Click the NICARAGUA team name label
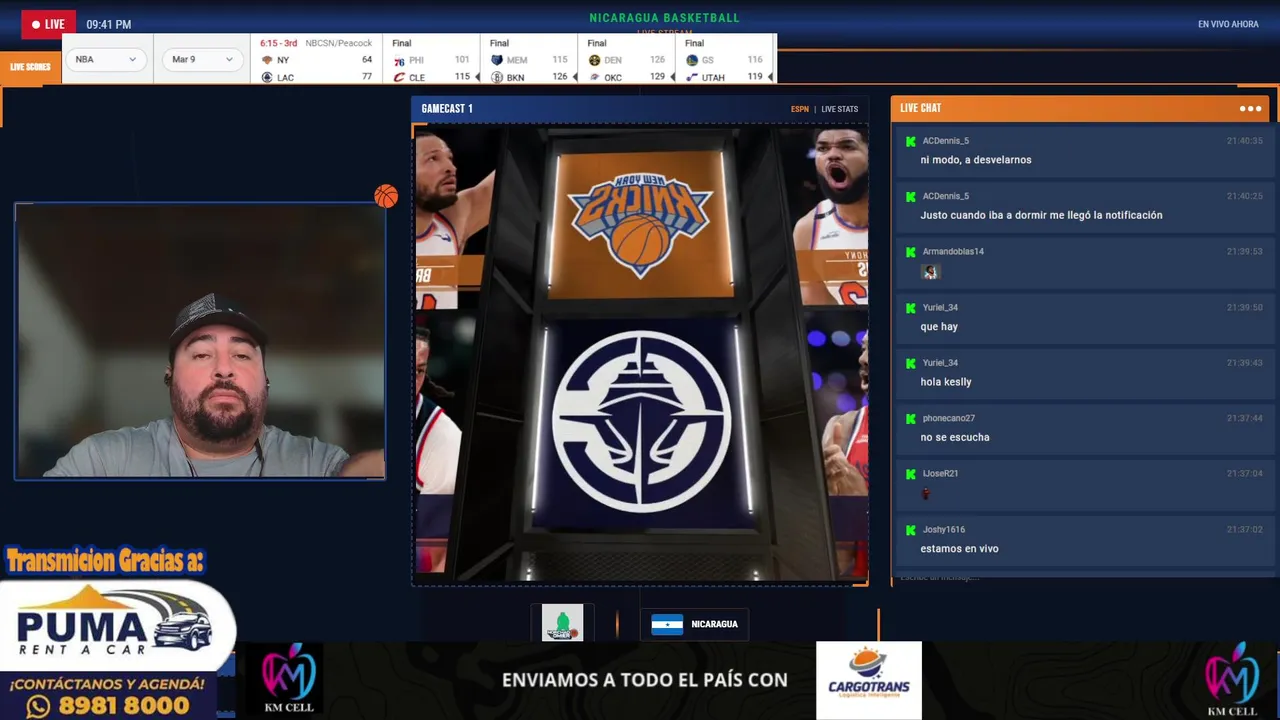This screenshot has height=720, width=1280. point(714,624)
